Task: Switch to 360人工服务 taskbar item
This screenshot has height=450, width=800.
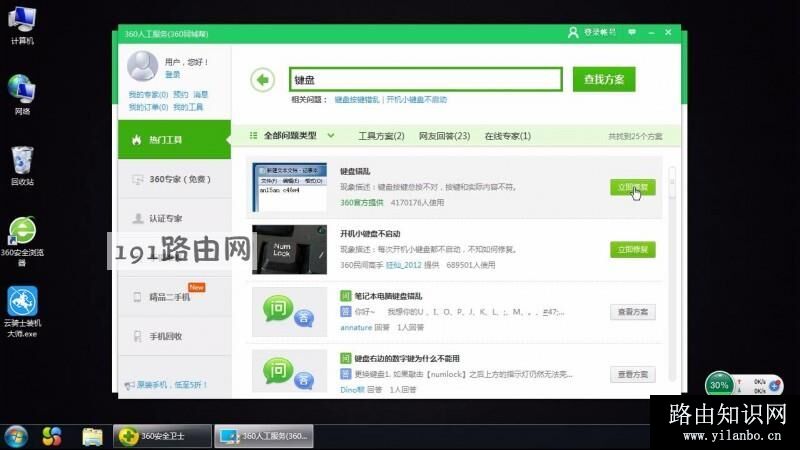Action: tap(264, 437)
